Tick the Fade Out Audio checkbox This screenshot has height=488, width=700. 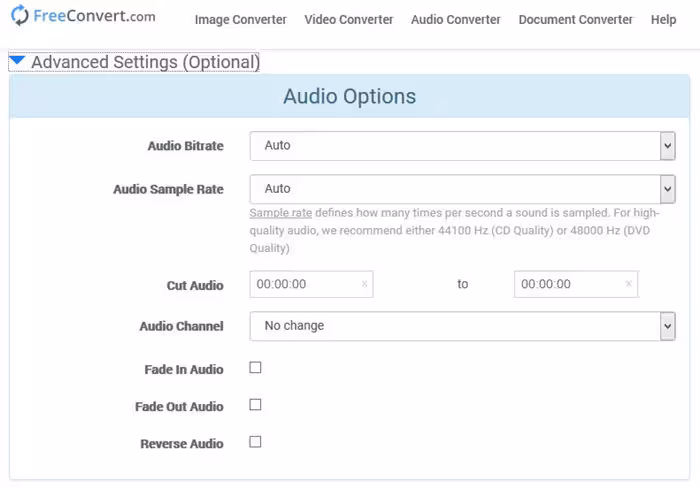click(x=255, y=405)
